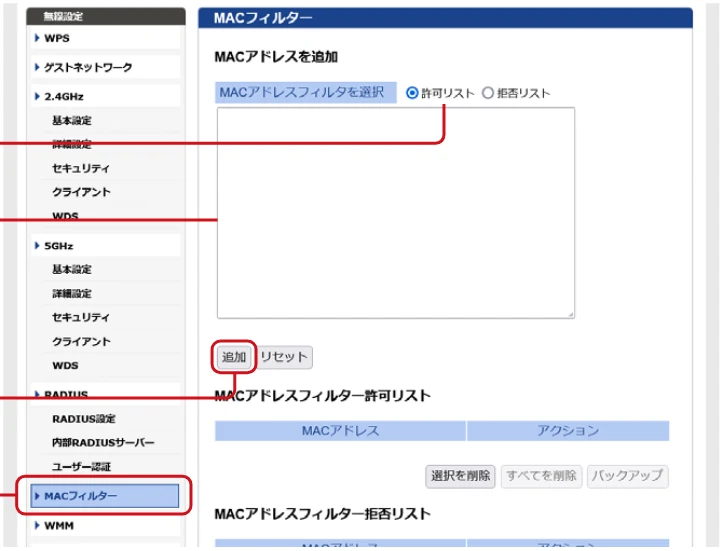Expand the RADIUS section arrow
Image resolution: width=723 pixels, height=551 pixels.
coord(37,394)
